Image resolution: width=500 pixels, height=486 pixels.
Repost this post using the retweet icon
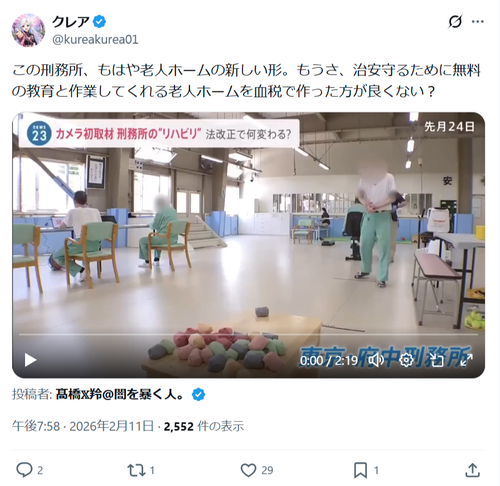(x=136, y=470)
